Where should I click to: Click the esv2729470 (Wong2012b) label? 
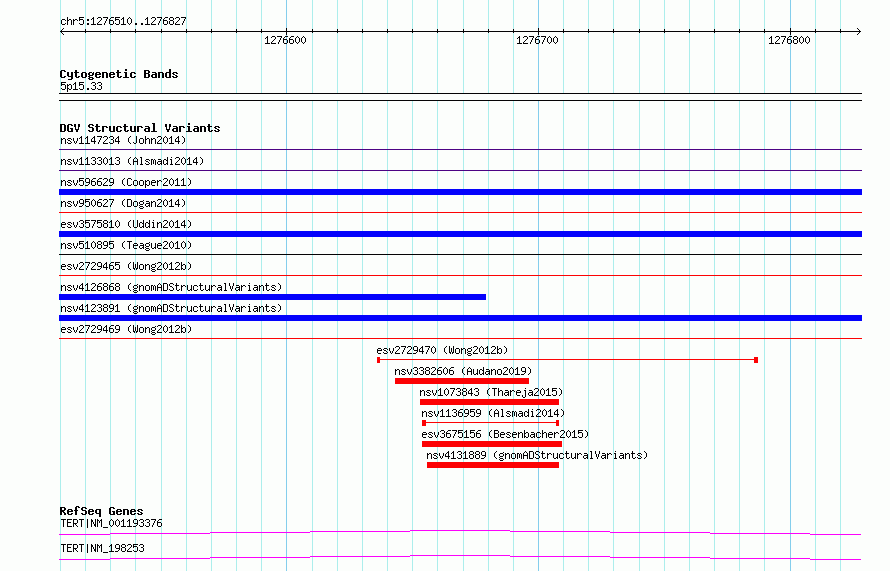(442, 350)
